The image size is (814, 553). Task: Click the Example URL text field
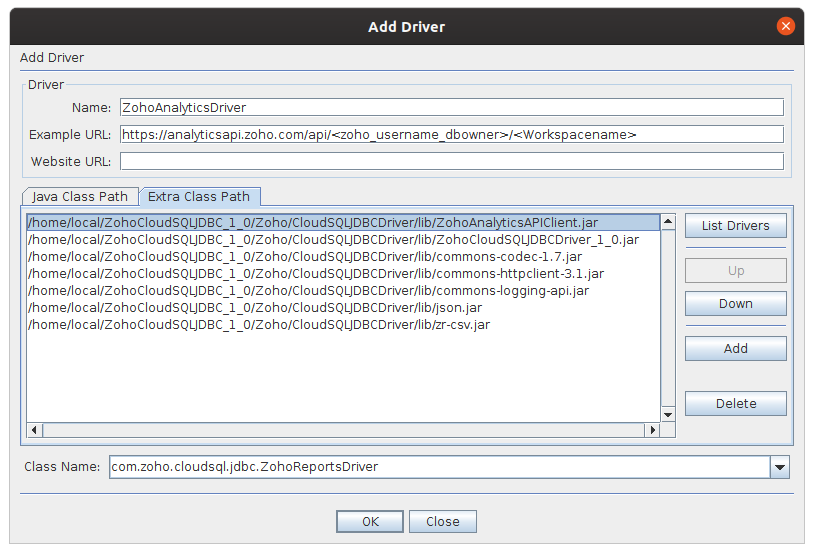[451, 134]
